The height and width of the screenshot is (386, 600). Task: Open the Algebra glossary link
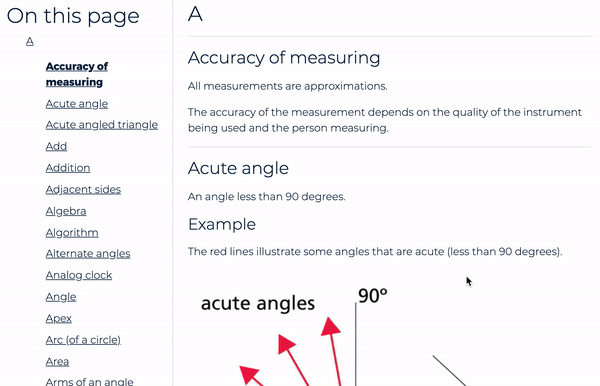(x=66, y=211)
